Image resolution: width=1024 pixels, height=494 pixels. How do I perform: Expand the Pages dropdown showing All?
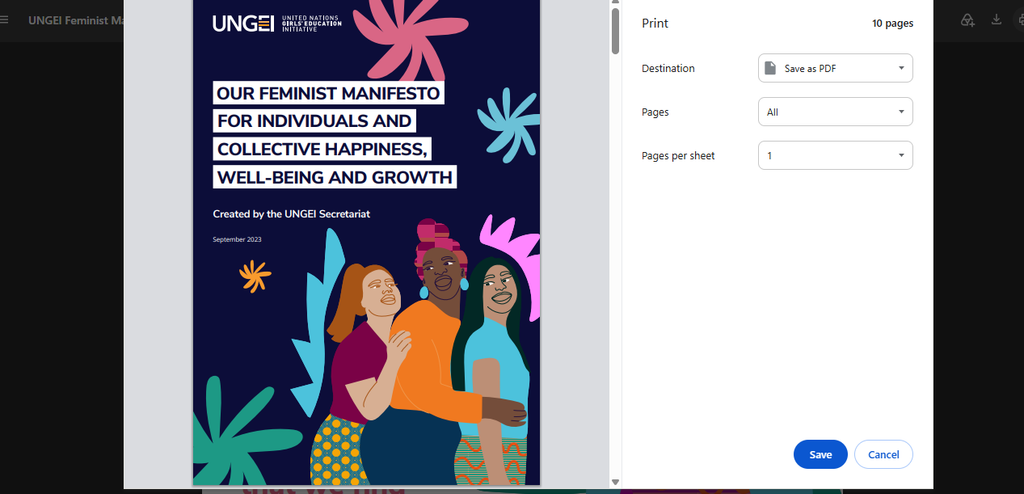pos(835,112)
